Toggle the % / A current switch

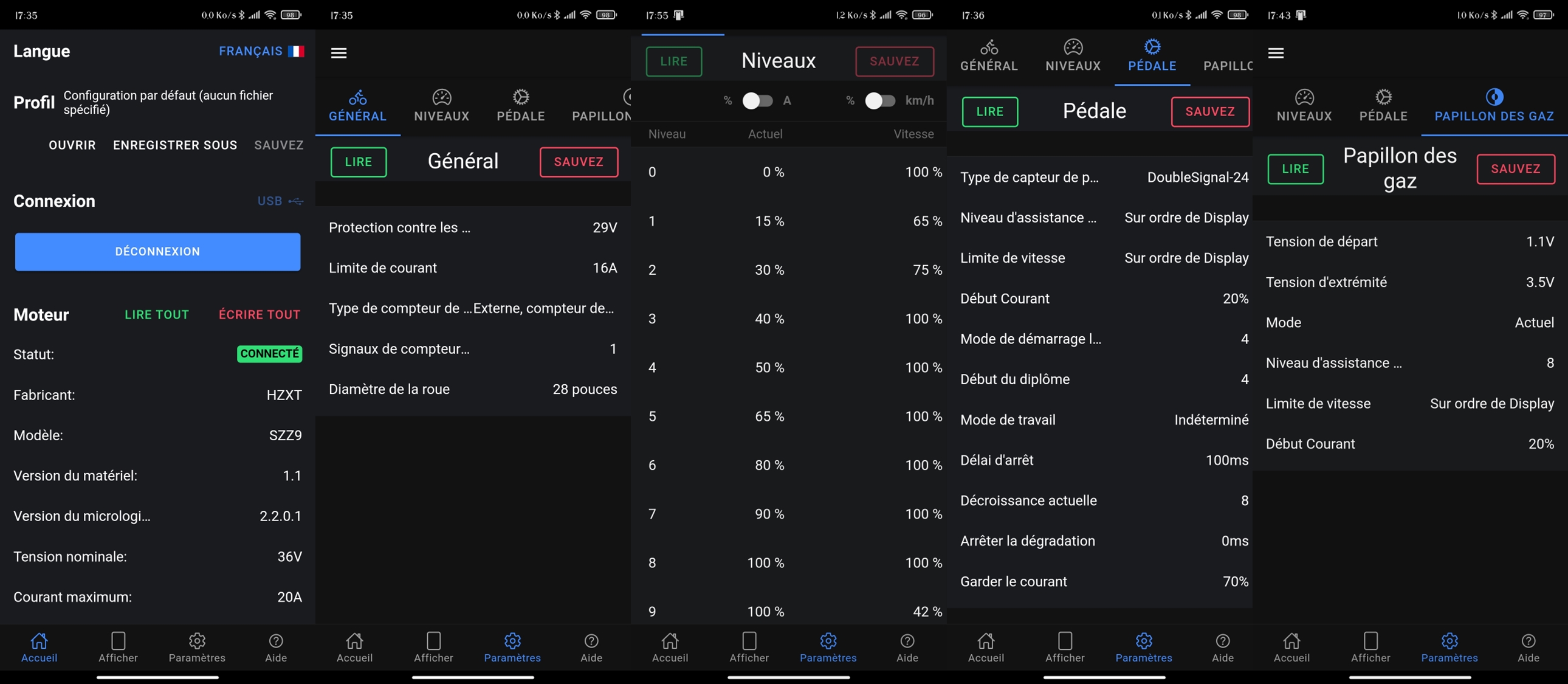point(757,100)
